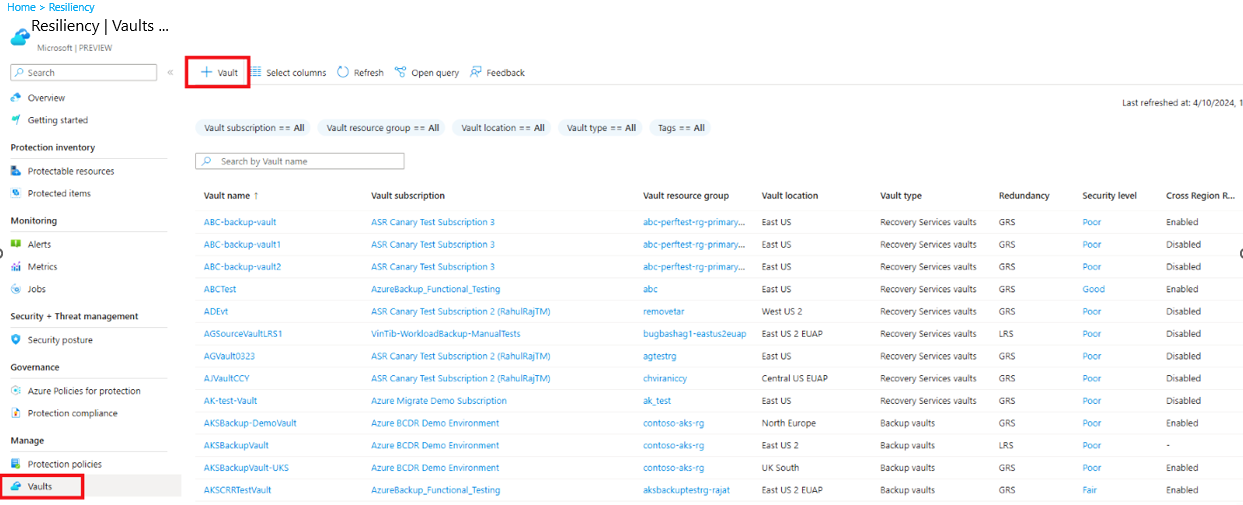1243x505 pixels.
Task: Click the Vault type column header
Action: pos(901,196)
